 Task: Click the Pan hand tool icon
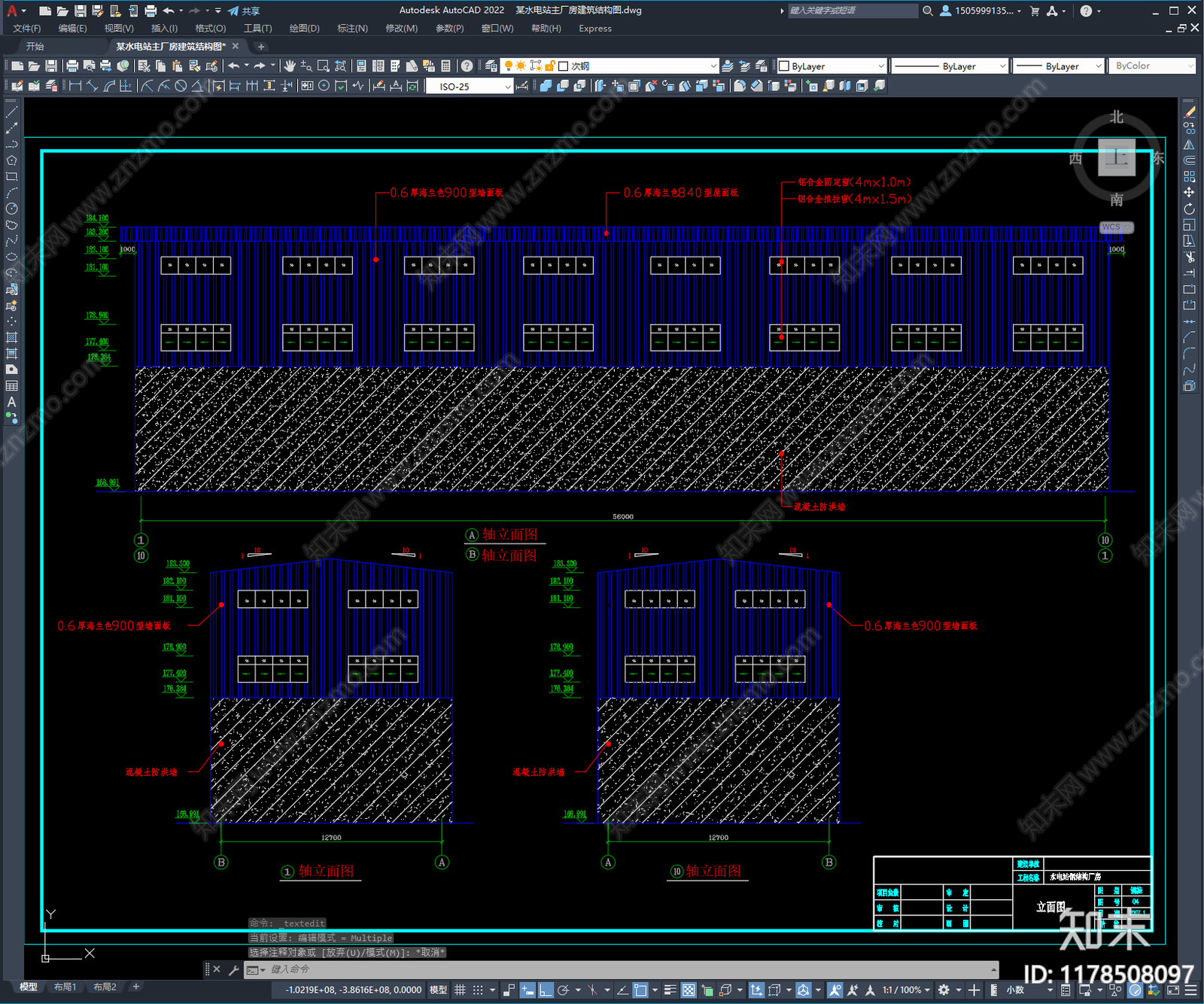[x=290, y=66]
